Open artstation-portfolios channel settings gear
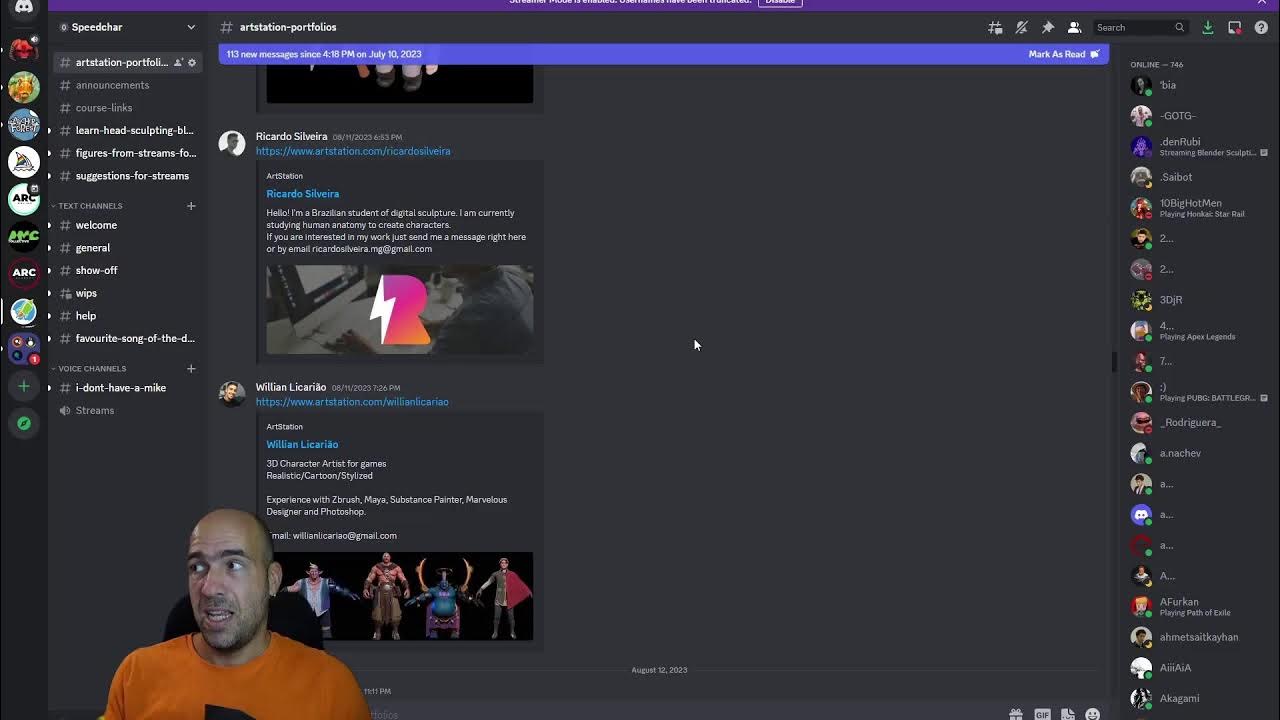1280x720 pixels. 192,62
